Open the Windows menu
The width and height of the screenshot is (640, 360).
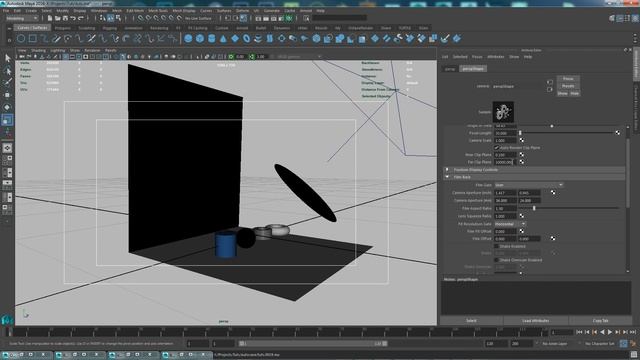[99, 11]
